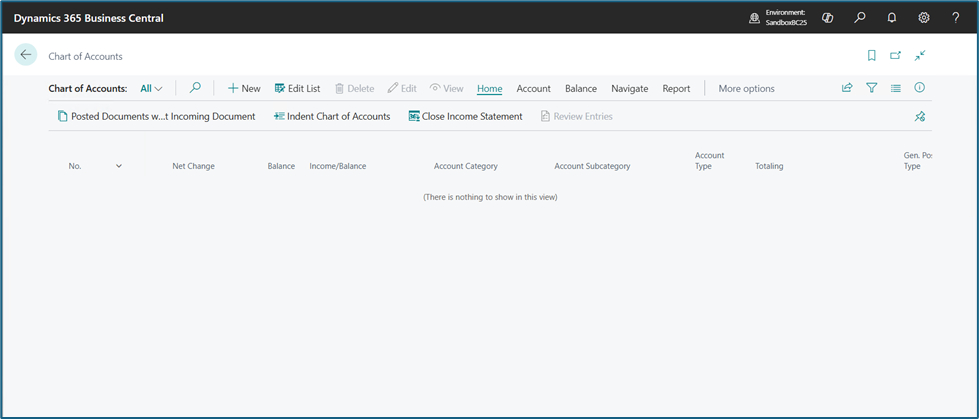Toggle the filter pane funnel icon
This screenshot has width=979, height=419.
(872, 88)
